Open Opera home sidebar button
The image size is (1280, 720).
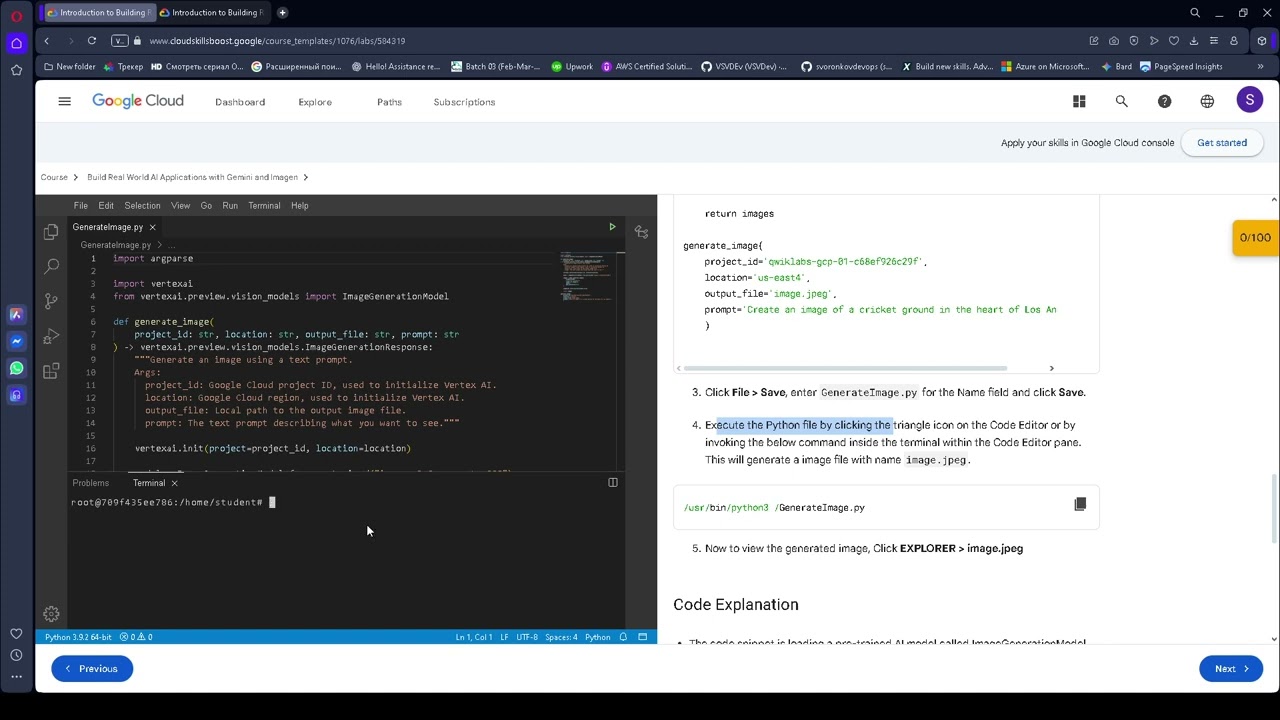tap(16, 43)
